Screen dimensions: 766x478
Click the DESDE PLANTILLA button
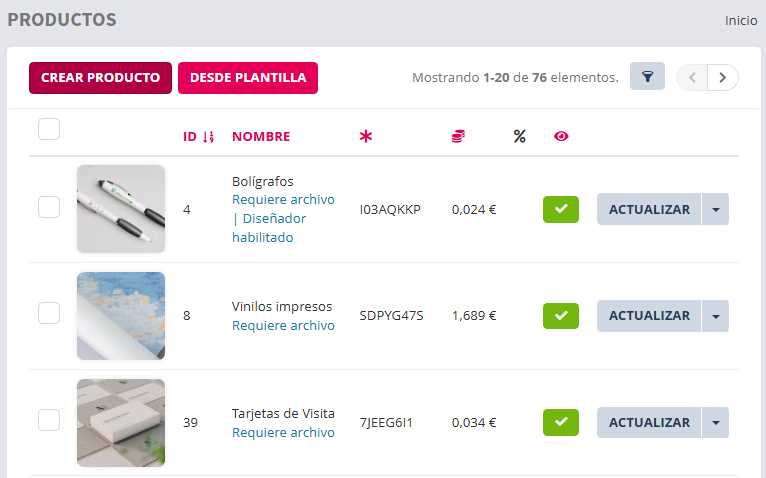pos(248,78)
